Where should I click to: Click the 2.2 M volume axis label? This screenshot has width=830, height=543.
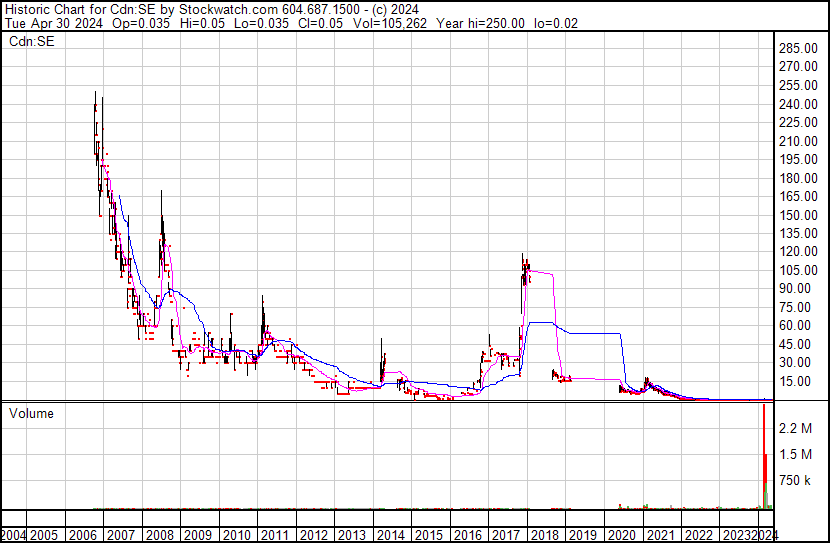795,428
